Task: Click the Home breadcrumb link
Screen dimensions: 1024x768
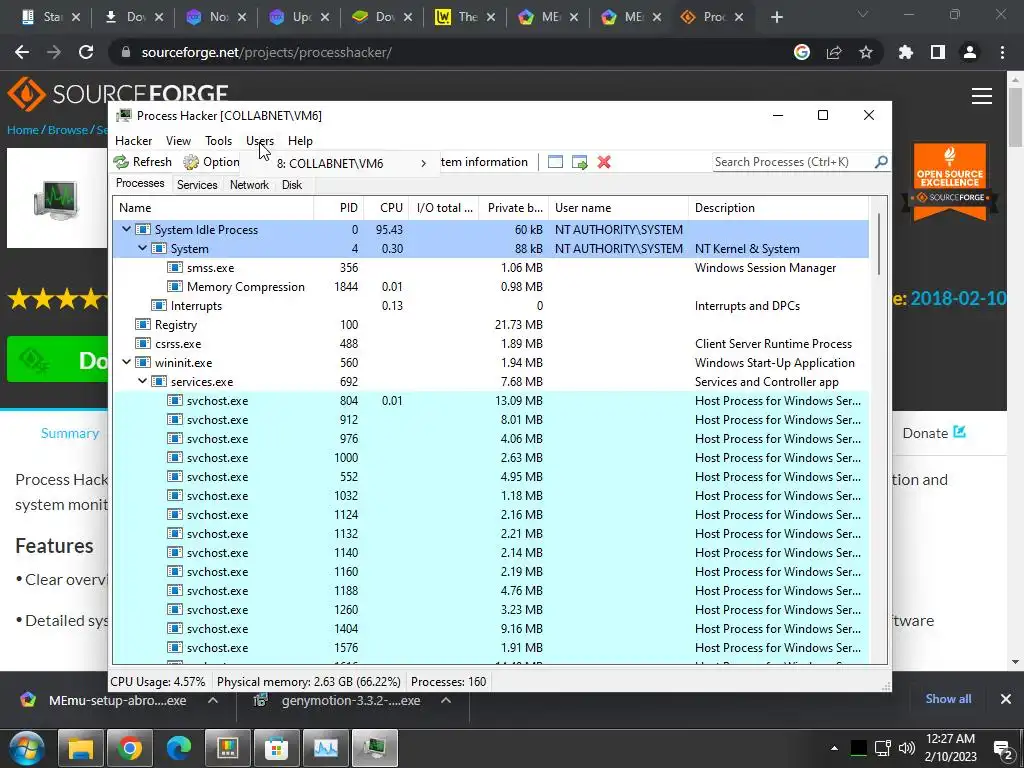Action: coord(22,130)
